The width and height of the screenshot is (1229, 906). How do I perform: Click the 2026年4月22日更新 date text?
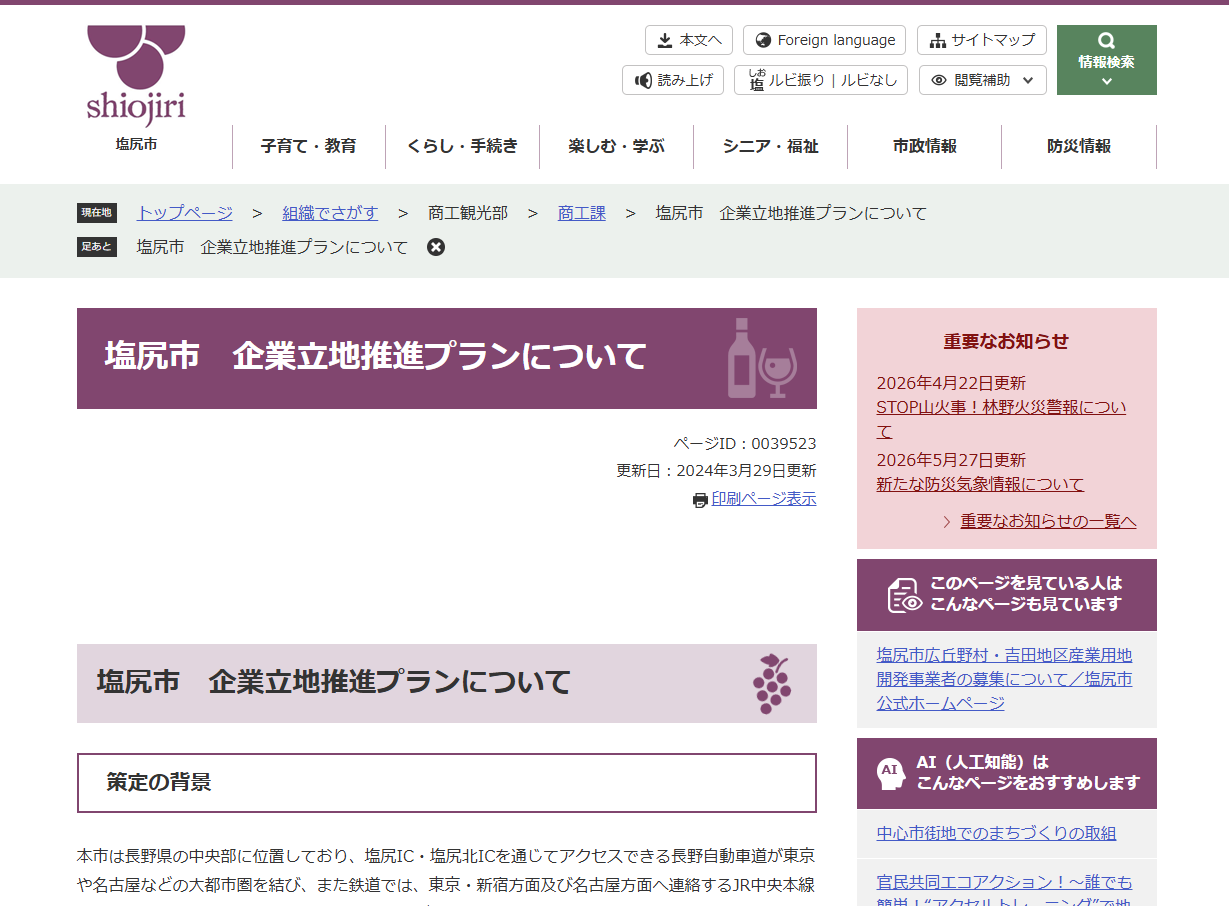pyautogui.click(x=951, y=383)
